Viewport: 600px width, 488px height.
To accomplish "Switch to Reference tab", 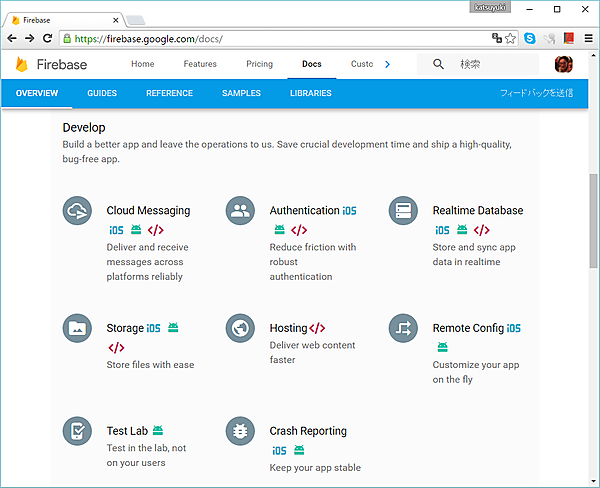I will 170,93.
